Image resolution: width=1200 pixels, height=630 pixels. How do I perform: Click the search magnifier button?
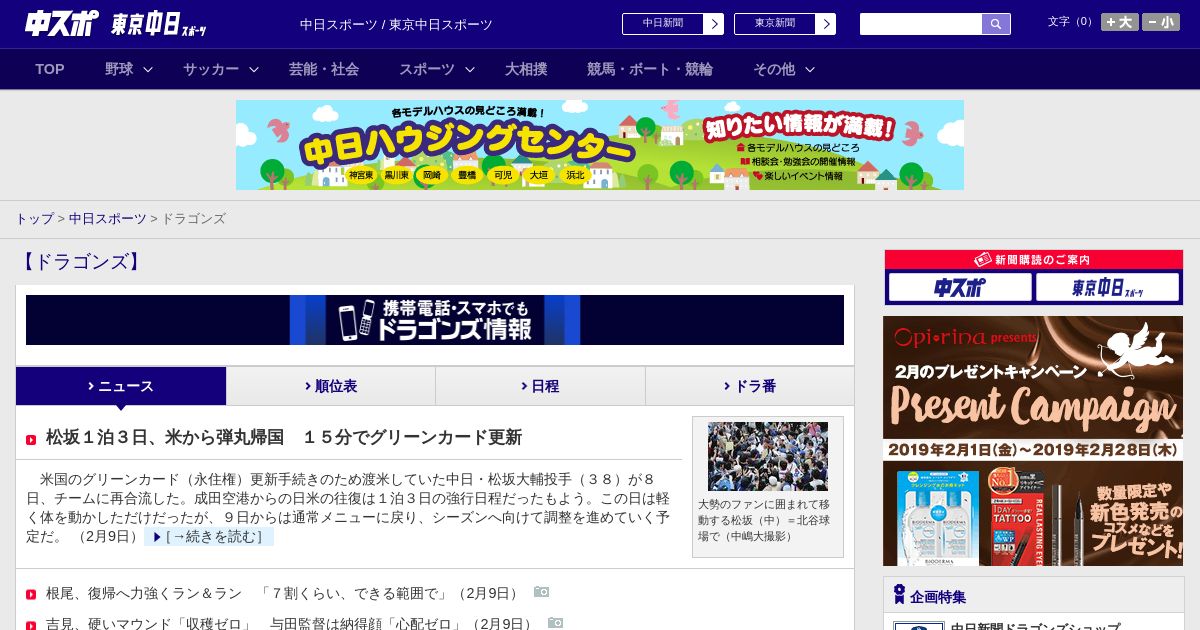[996, 24]
